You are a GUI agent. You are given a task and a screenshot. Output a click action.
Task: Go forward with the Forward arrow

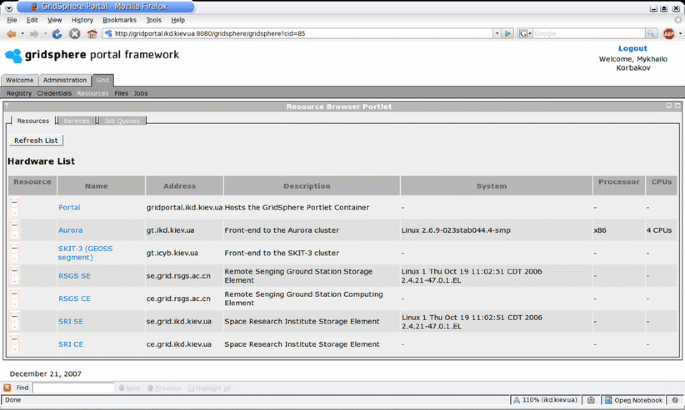(34, 34)
